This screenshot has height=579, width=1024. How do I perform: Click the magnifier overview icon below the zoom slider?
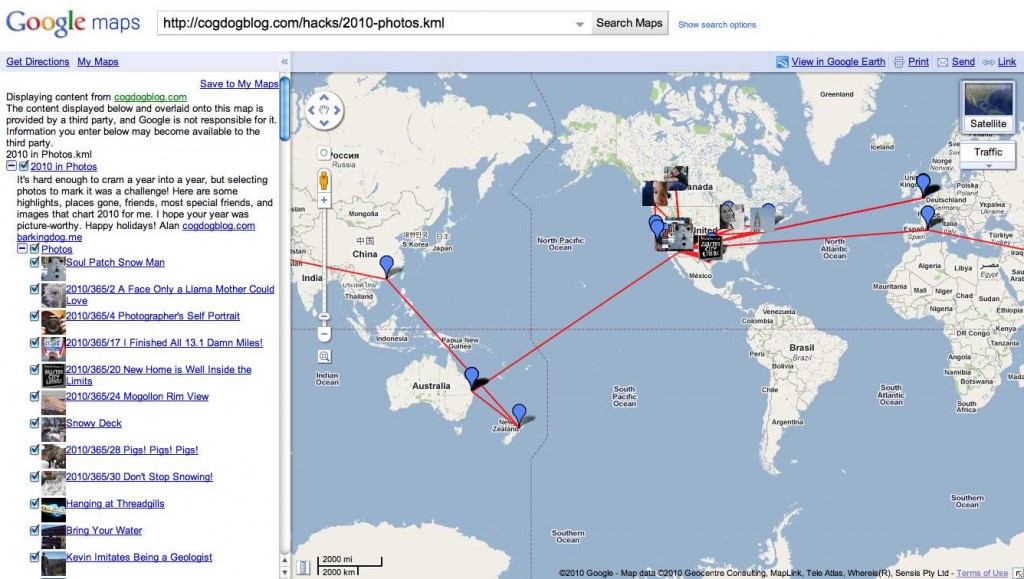pyautogui.click(x=324, y=357)
